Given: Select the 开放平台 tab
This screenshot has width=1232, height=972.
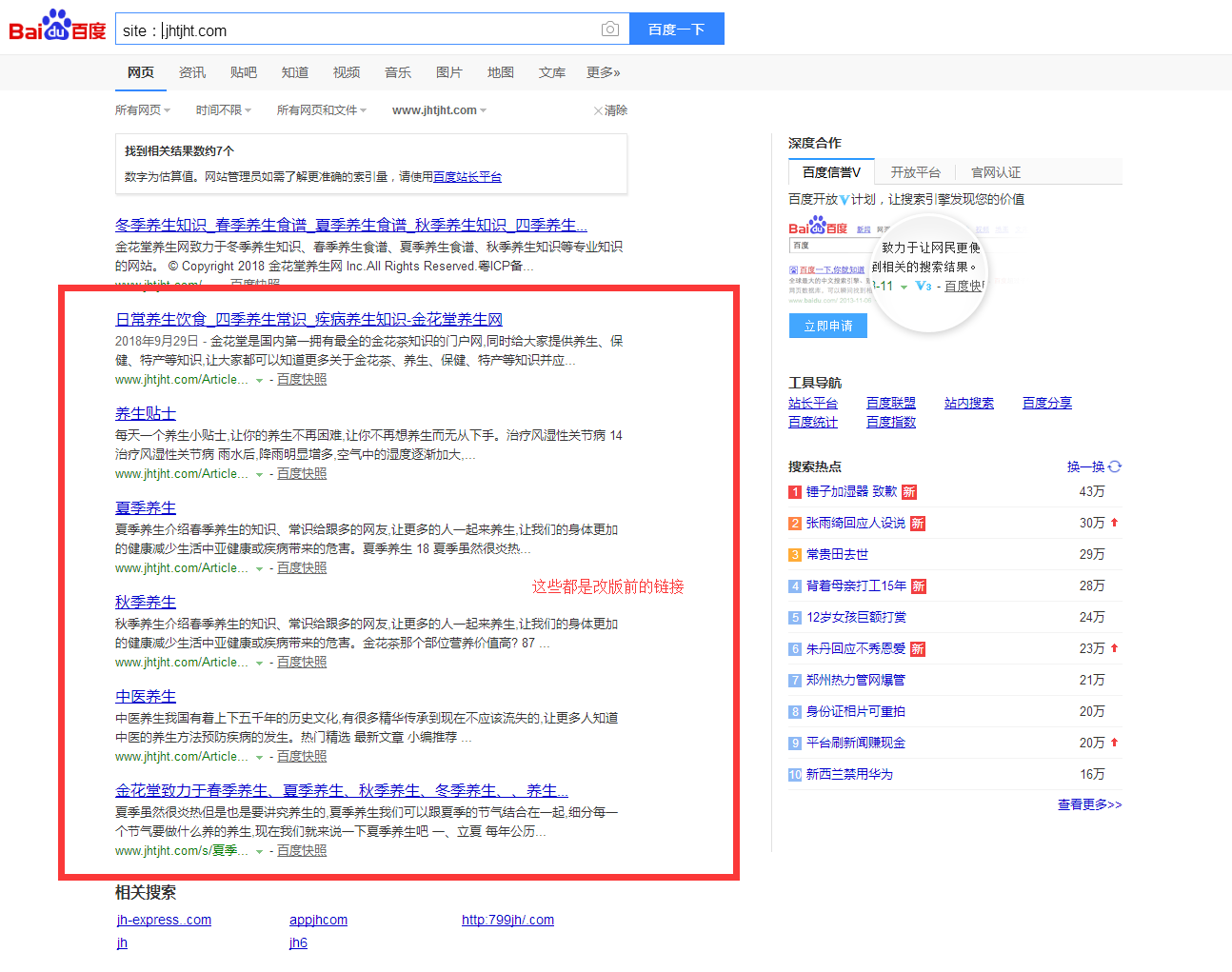Looking at the screenshot, I should pyautogui.click(x=915, y=172).
